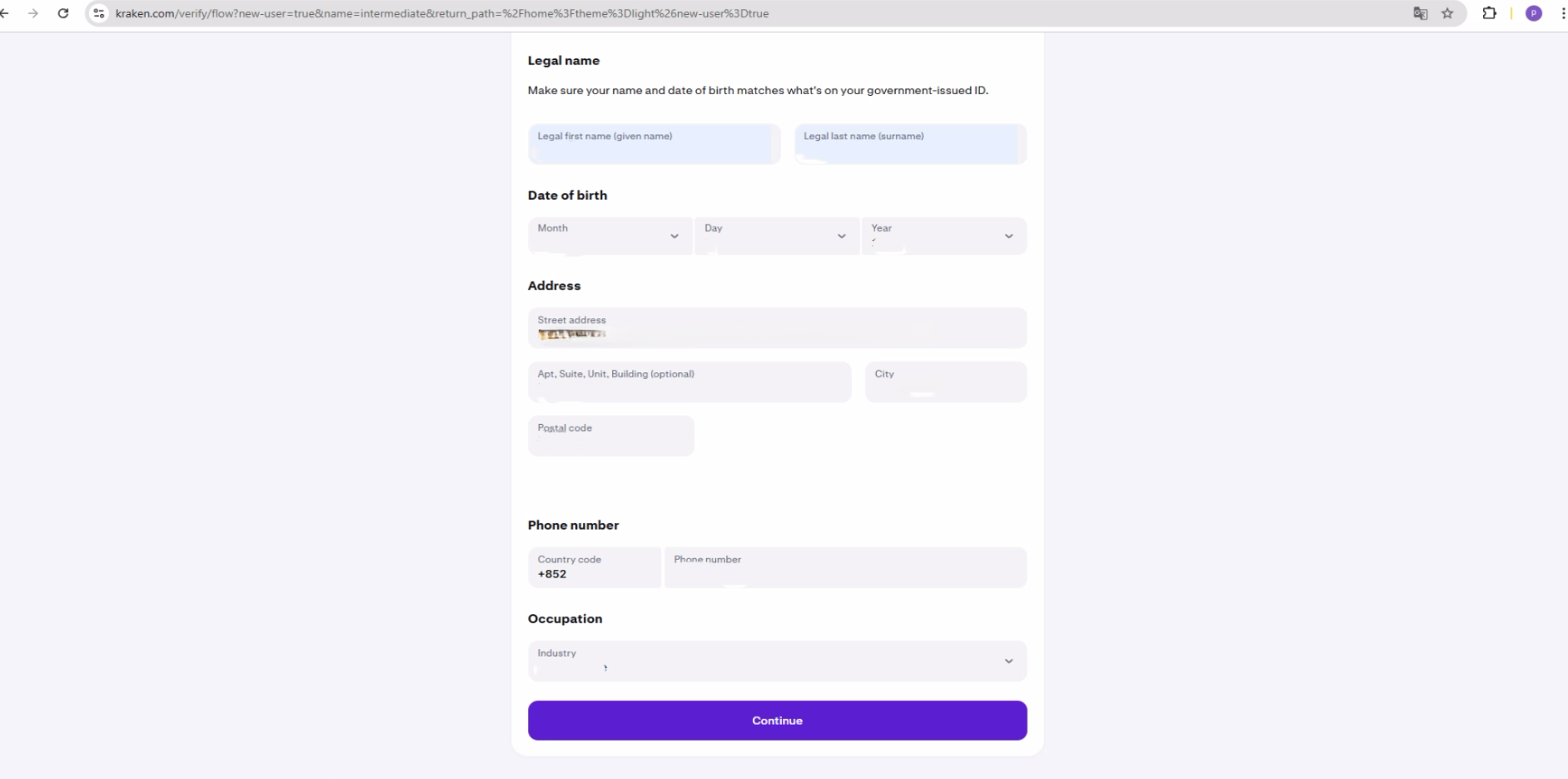This screenshot has height=779, width=1568.
Task: Click the forward navigation arrow
Action: (33, 13)
